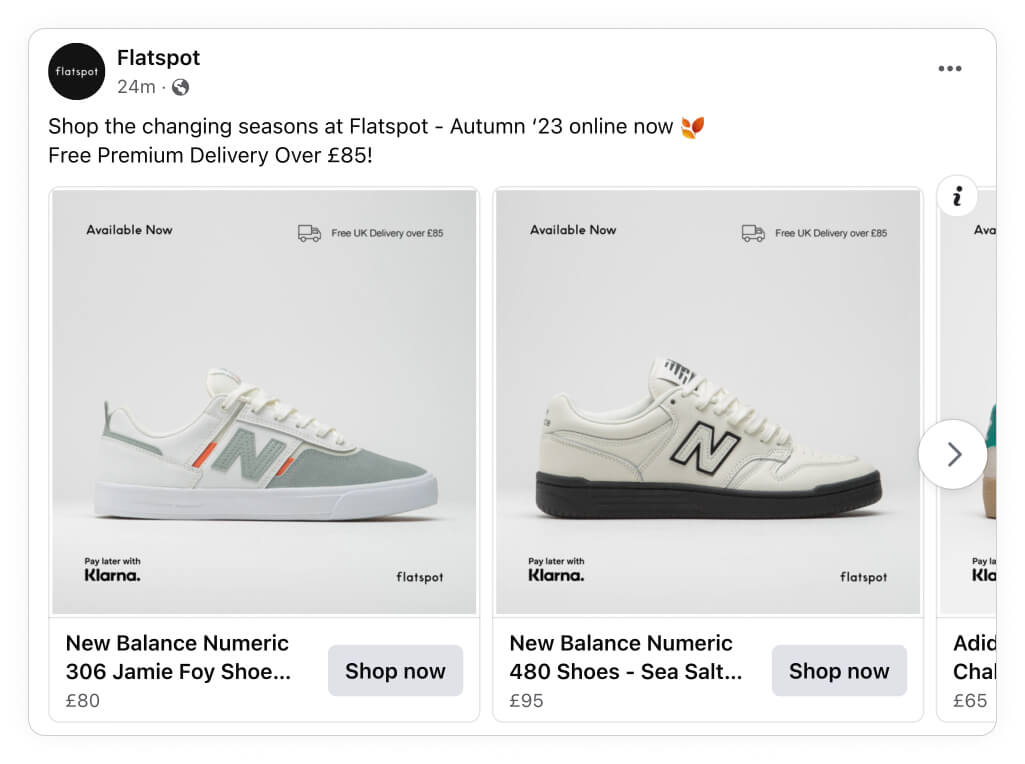Open the Flatspot page link
The width and height of the screenshot is (1025, 764).
[158, 57]
